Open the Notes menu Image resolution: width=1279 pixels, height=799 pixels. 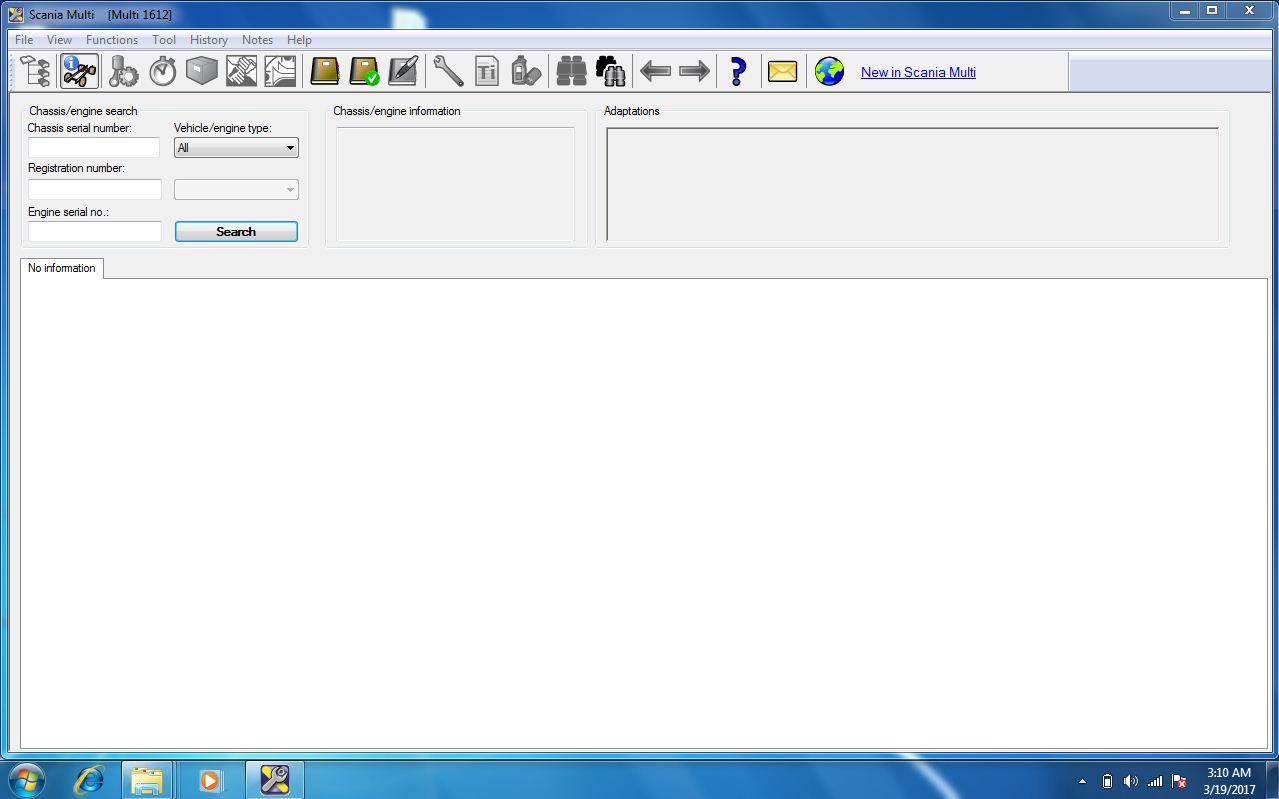click(x=257, y=40)
